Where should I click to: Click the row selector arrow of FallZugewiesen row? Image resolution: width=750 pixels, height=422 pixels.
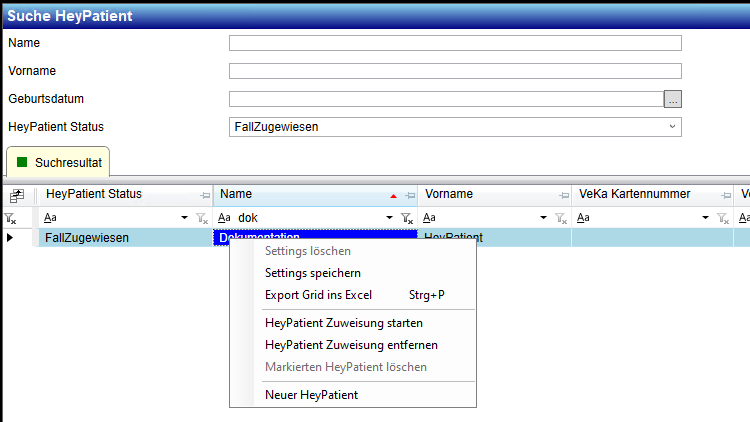click(x=10, y=237)
